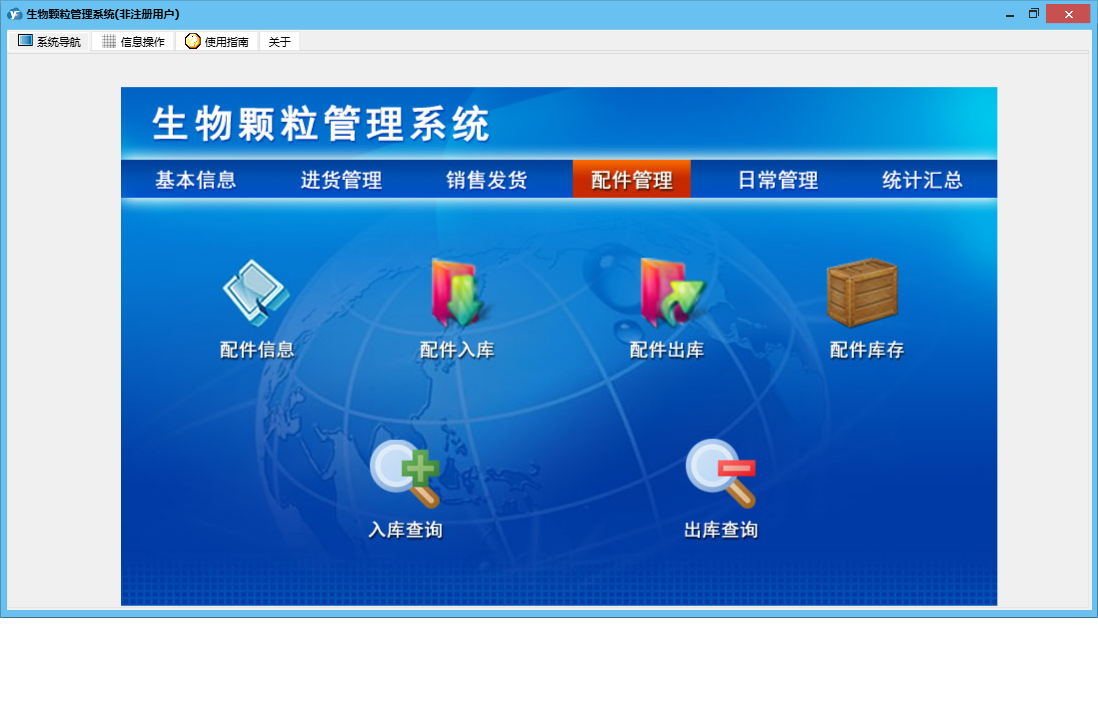Minimize the application window

tap(1010, 14)
